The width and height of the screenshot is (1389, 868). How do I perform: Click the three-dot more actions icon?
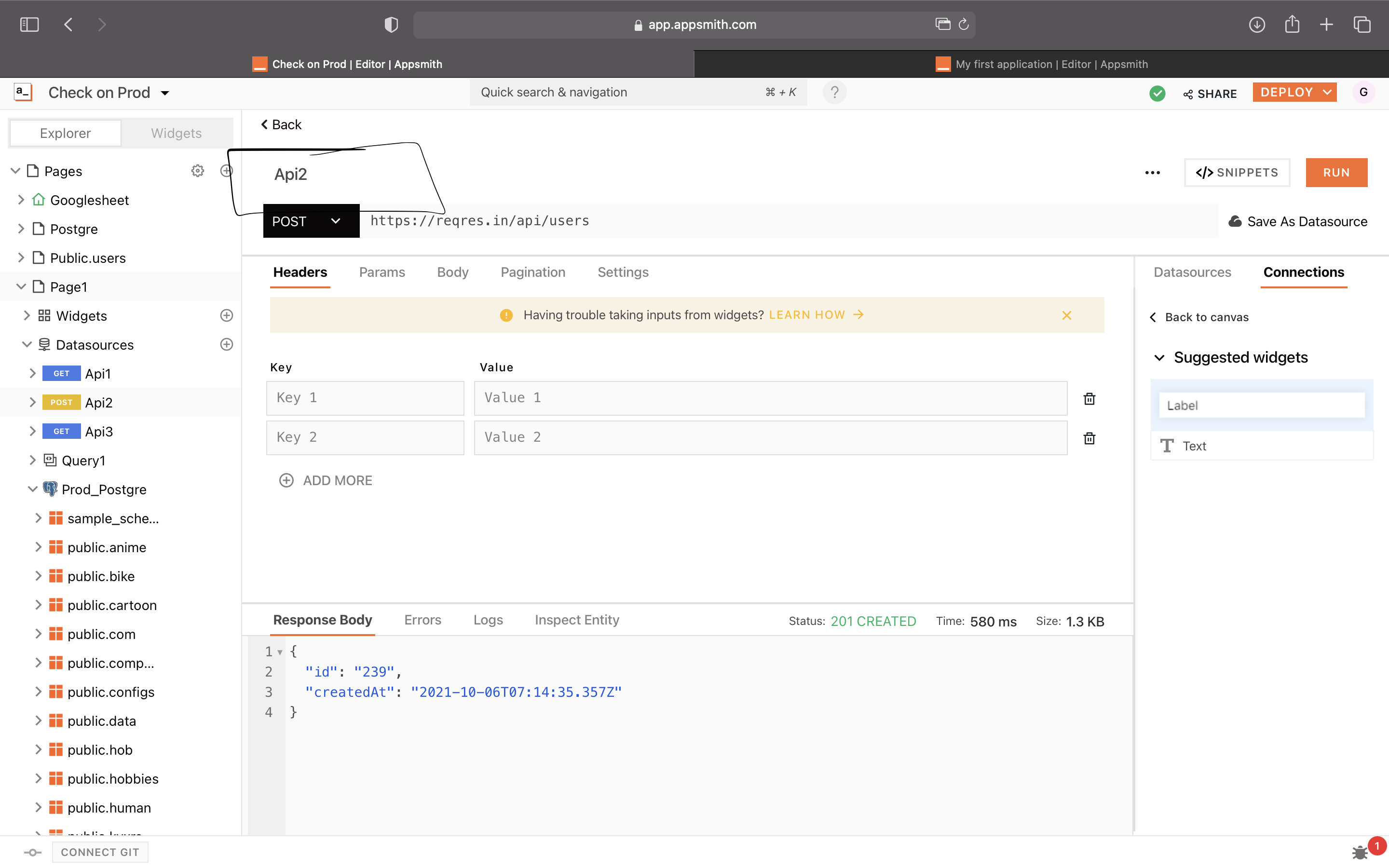pos(1152,173)
